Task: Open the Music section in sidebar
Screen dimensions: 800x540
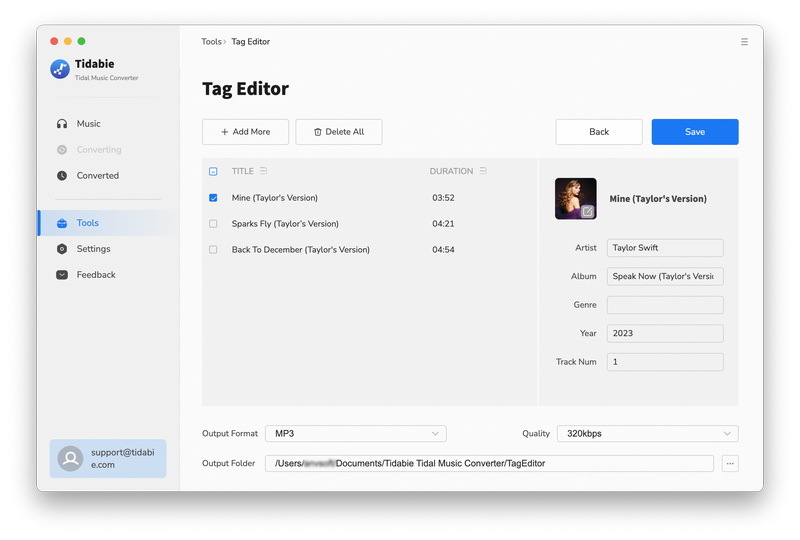Action: point(107,124)
